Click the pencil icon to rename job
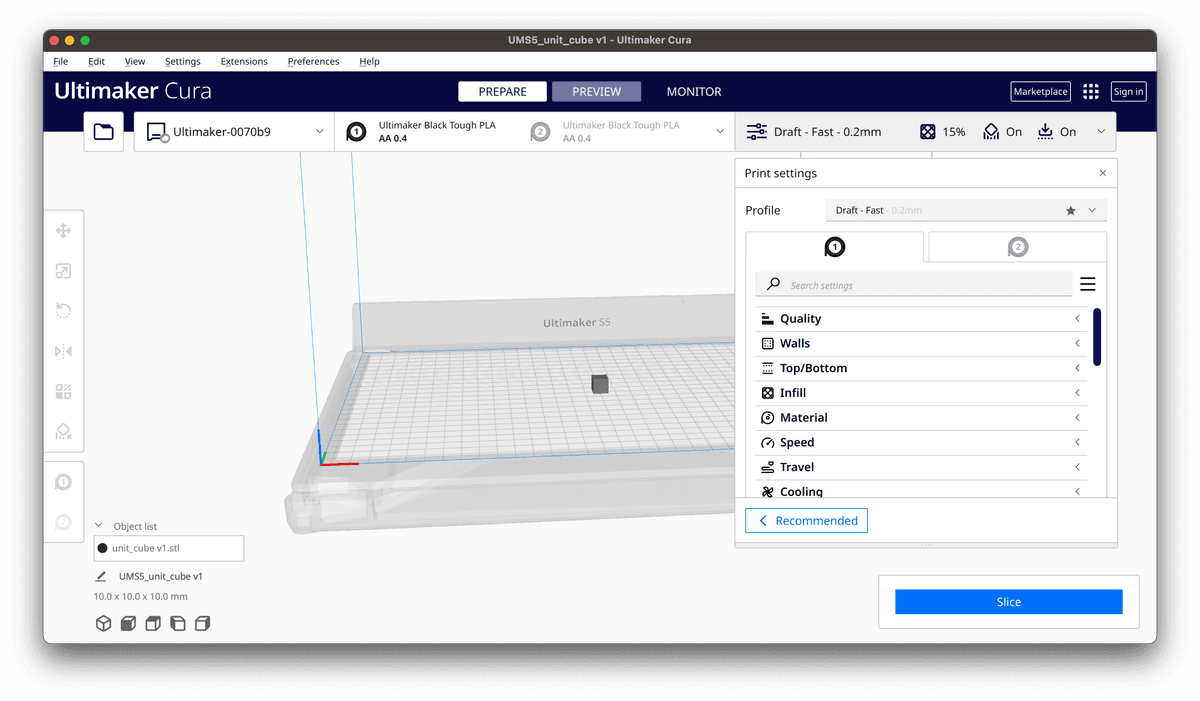1200x701 pixels. tap(101, 577)
